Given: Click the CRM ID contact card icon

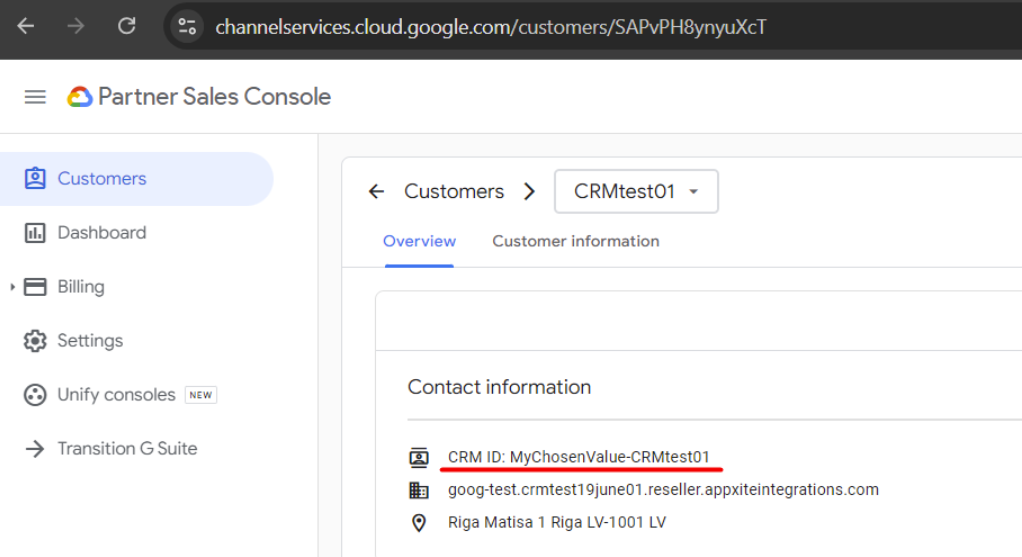Looking at the screenshot, I should coord(419,457).
